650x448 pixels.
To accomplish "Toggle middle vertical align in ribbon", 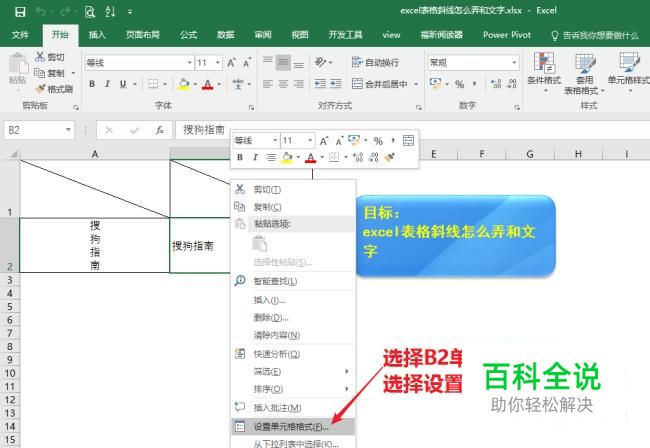I will tap(283, 62).
